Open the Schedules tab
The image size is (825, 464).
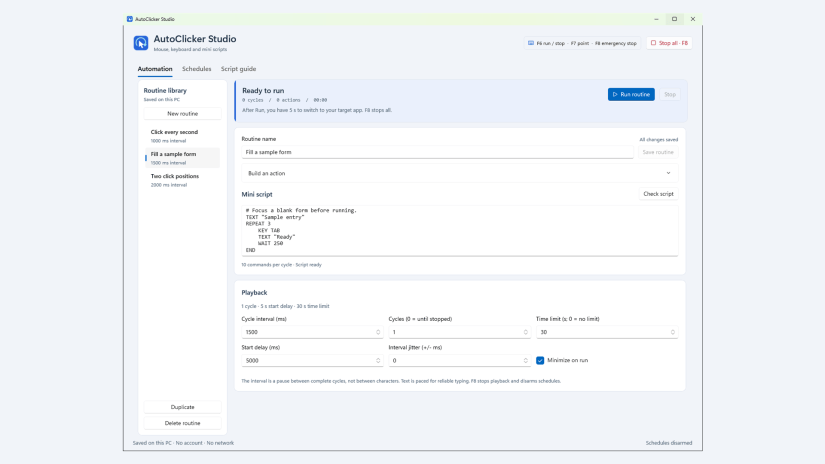pos(196,69)
